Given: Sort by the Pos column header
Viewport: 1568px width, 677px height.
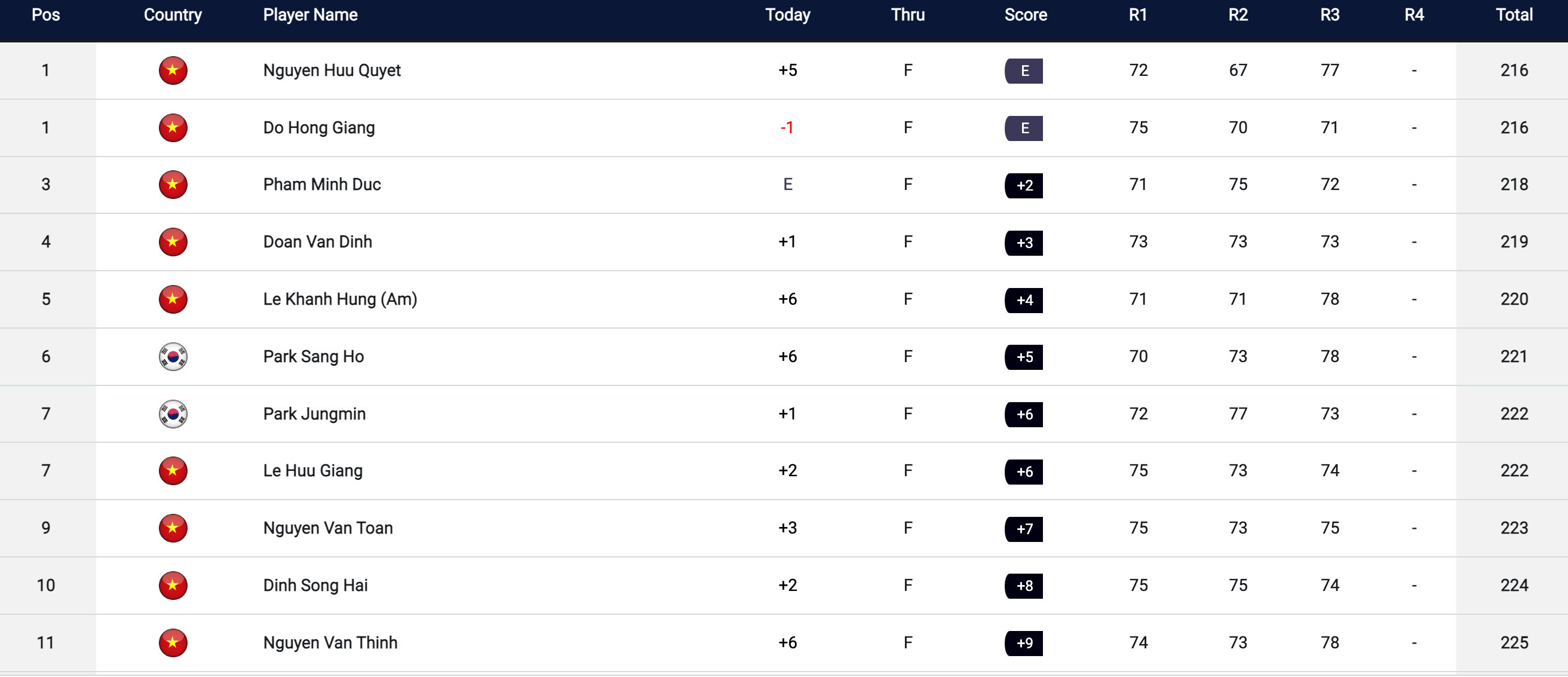Looking at the screenshot, I should (45, 15).
